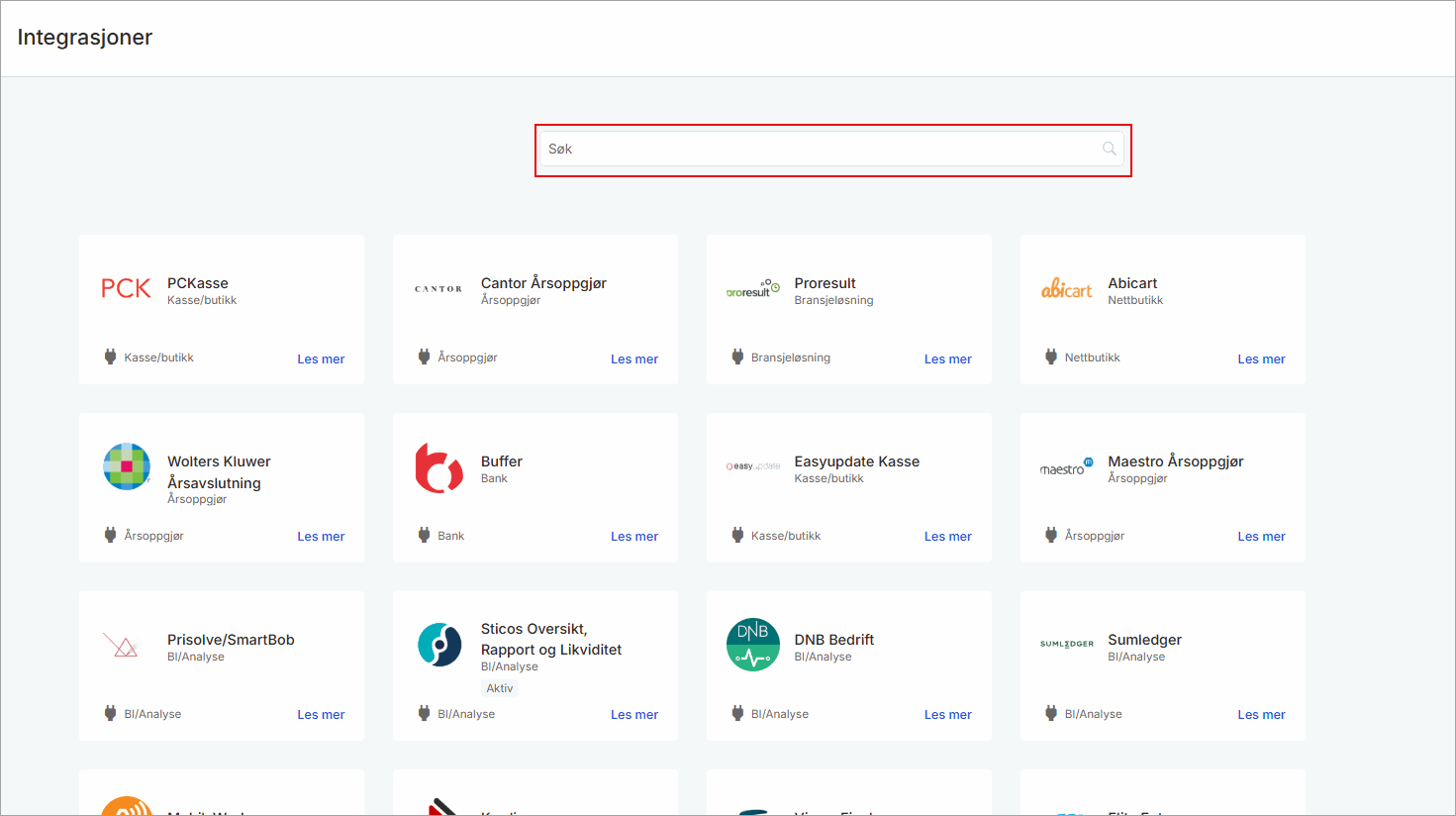Screen dimensions: 1456x816
Task: Click the Easyupdate Kasse logo
Action: point(753,466)
